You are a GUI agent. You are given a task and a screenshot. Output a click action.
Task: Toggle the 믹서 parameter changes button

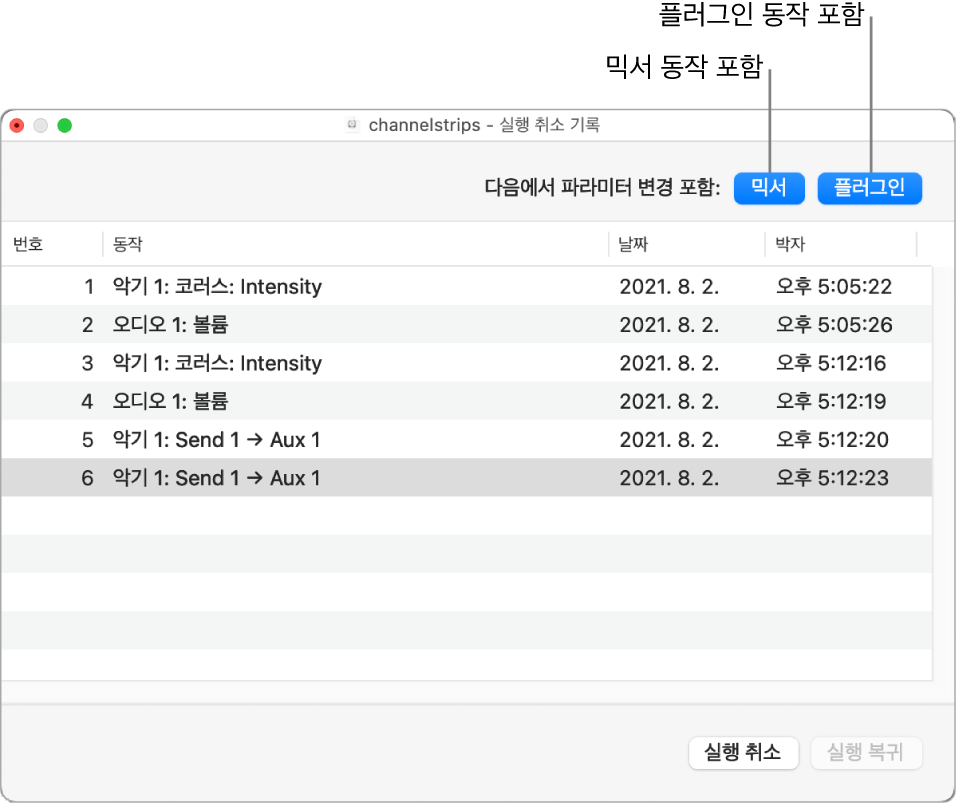[x=768, y=188]
